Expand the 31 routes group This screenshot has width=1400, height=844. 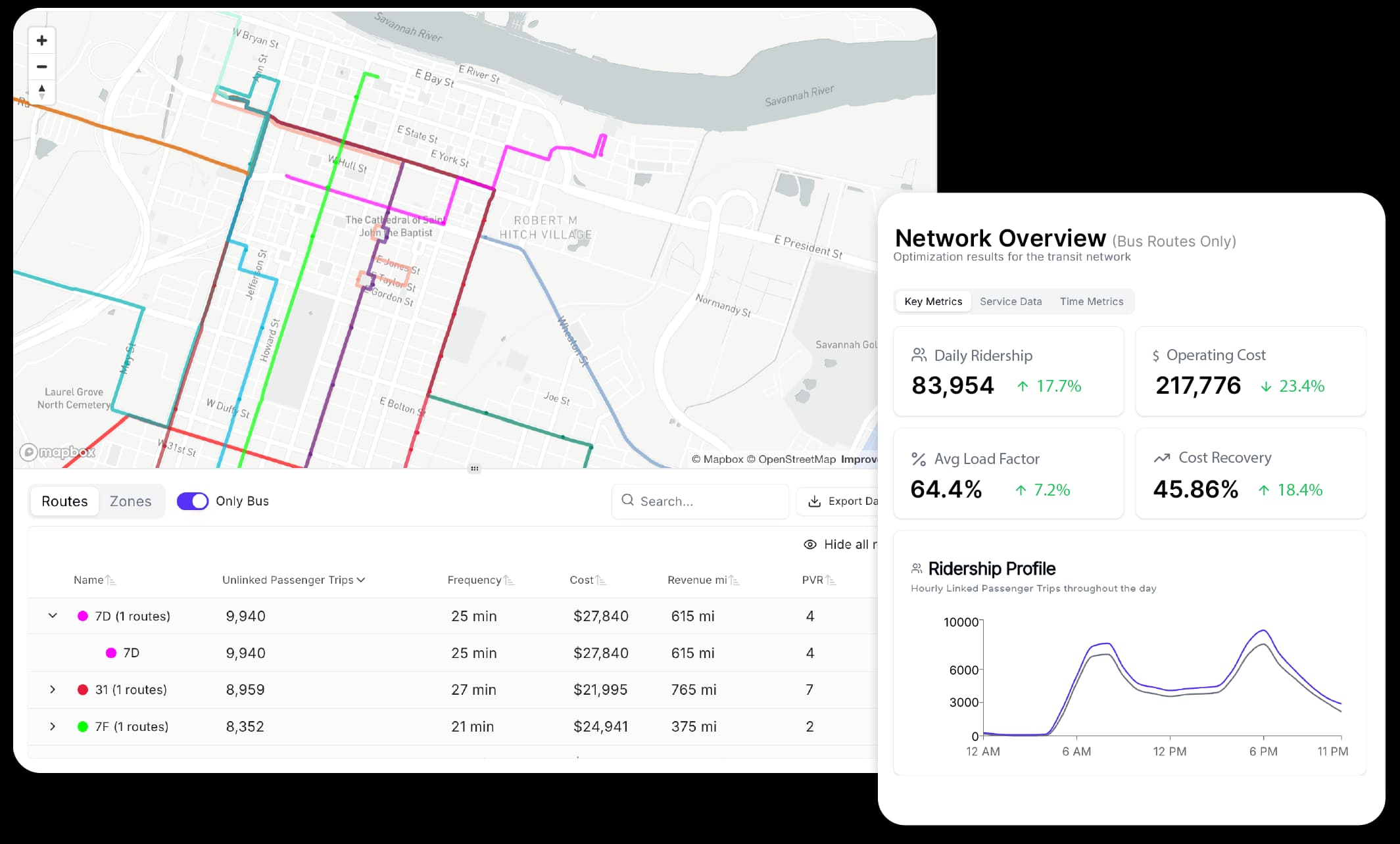pos(52,690)
